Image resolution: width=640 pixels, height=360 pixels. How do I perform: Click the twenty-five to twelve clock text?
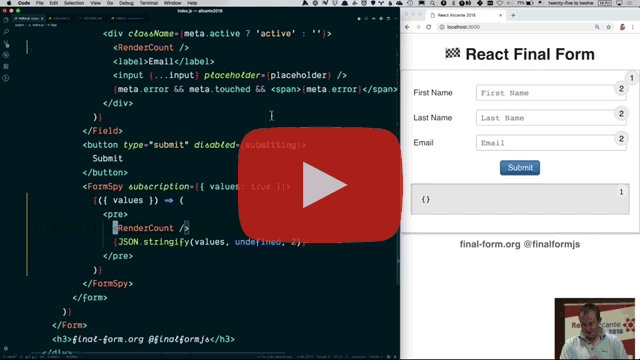point(571,3)
